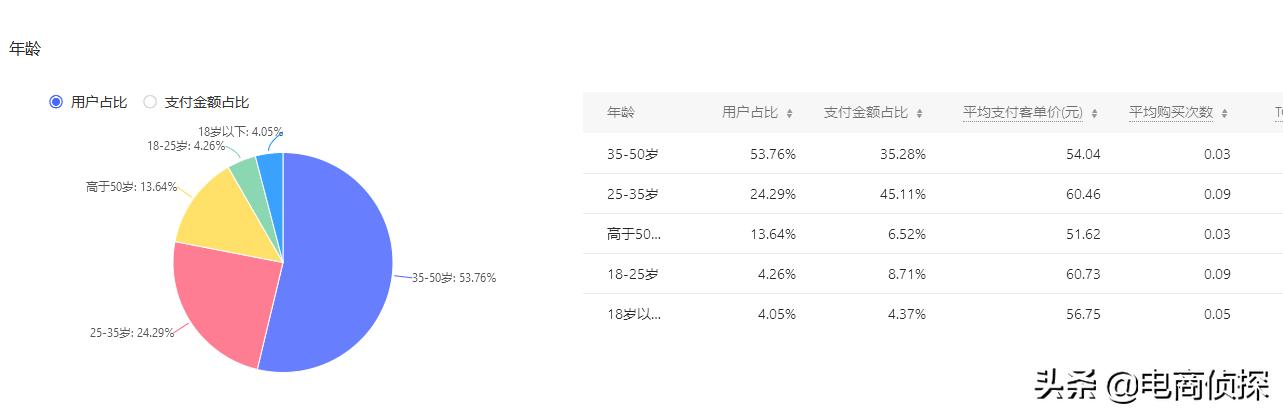Click the light blue 18岁以下 pie slice

click(x=271, y=168)
